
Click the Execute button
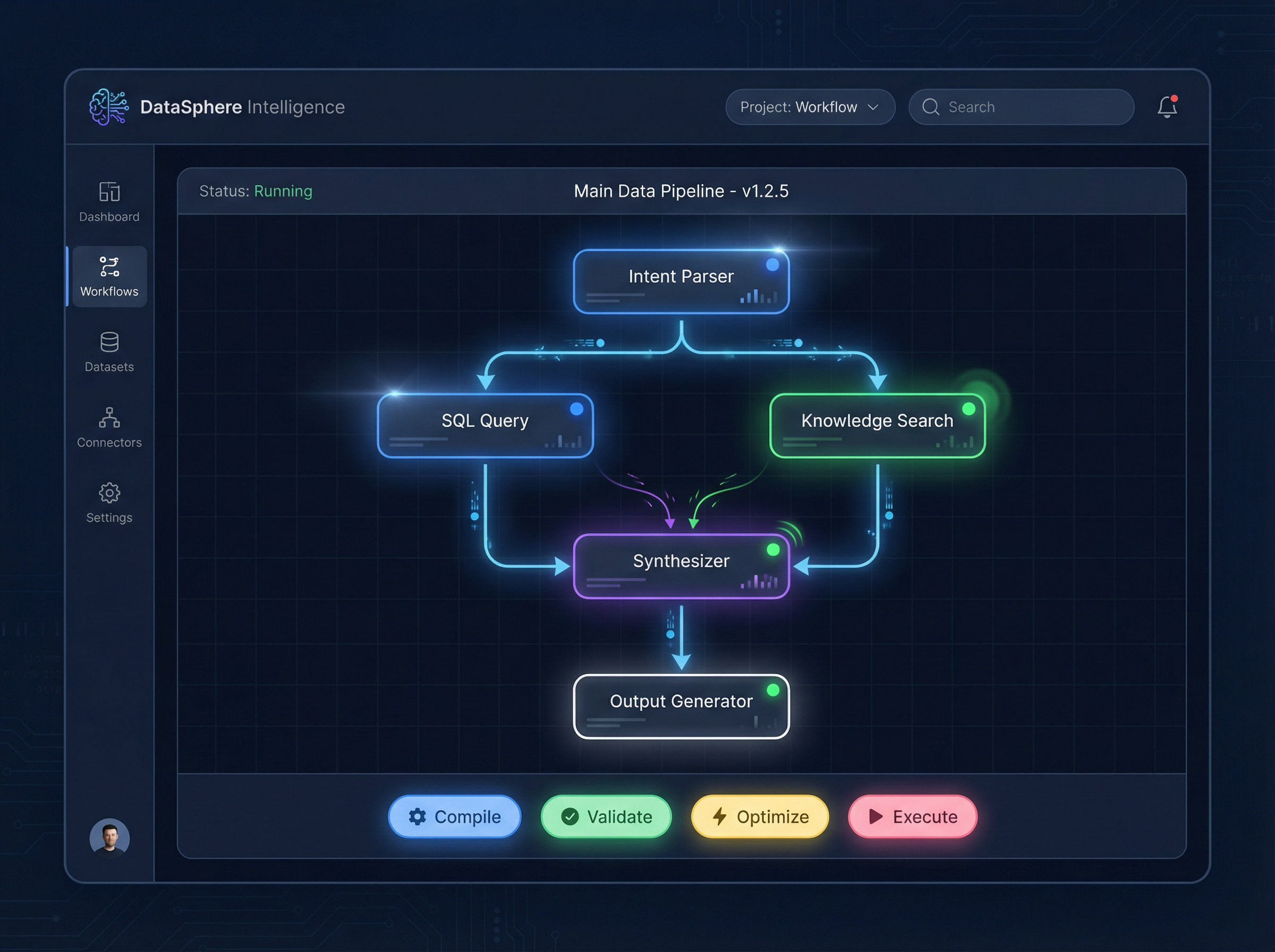913,817
